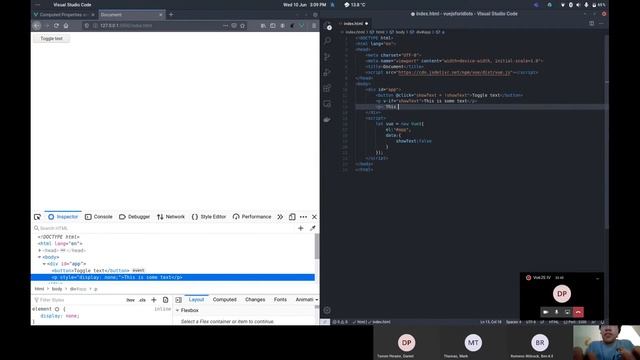Collapse the body node in inspector
This screenshot has height=360, width=640.
(x=40, y=257)
